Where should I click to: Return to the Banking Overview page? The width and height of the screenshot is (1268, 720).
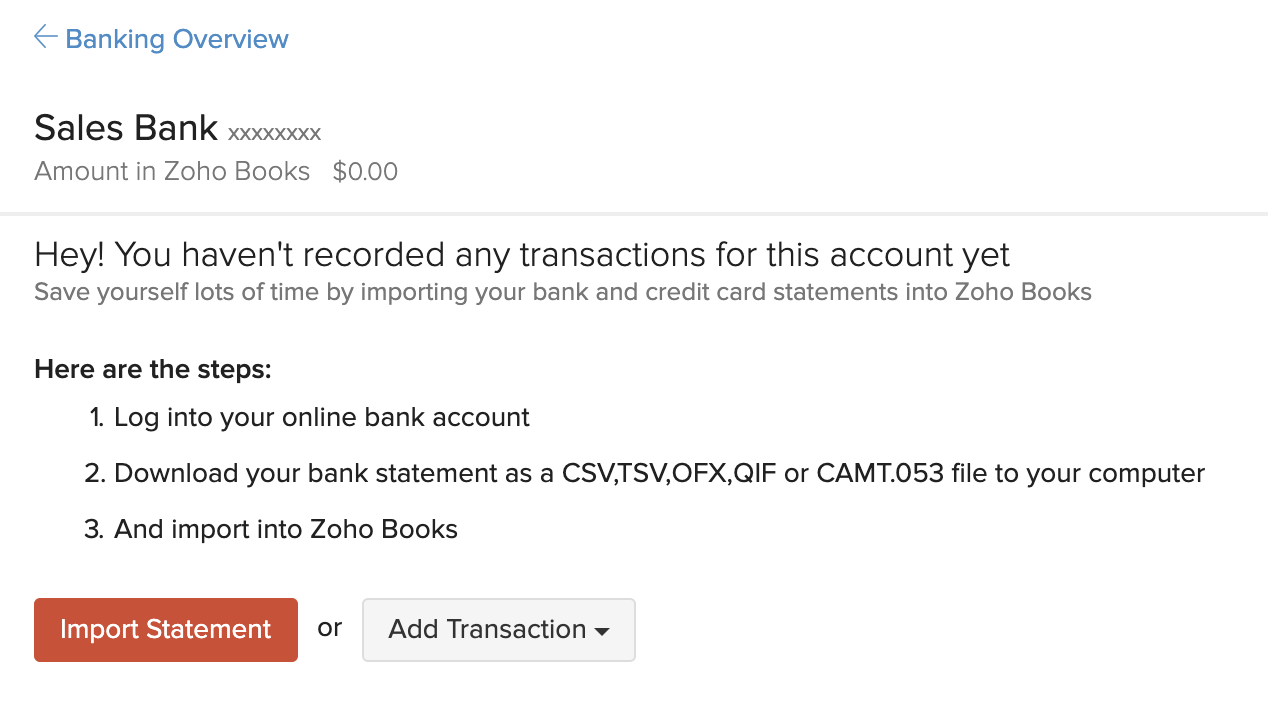tap(175, 39)
